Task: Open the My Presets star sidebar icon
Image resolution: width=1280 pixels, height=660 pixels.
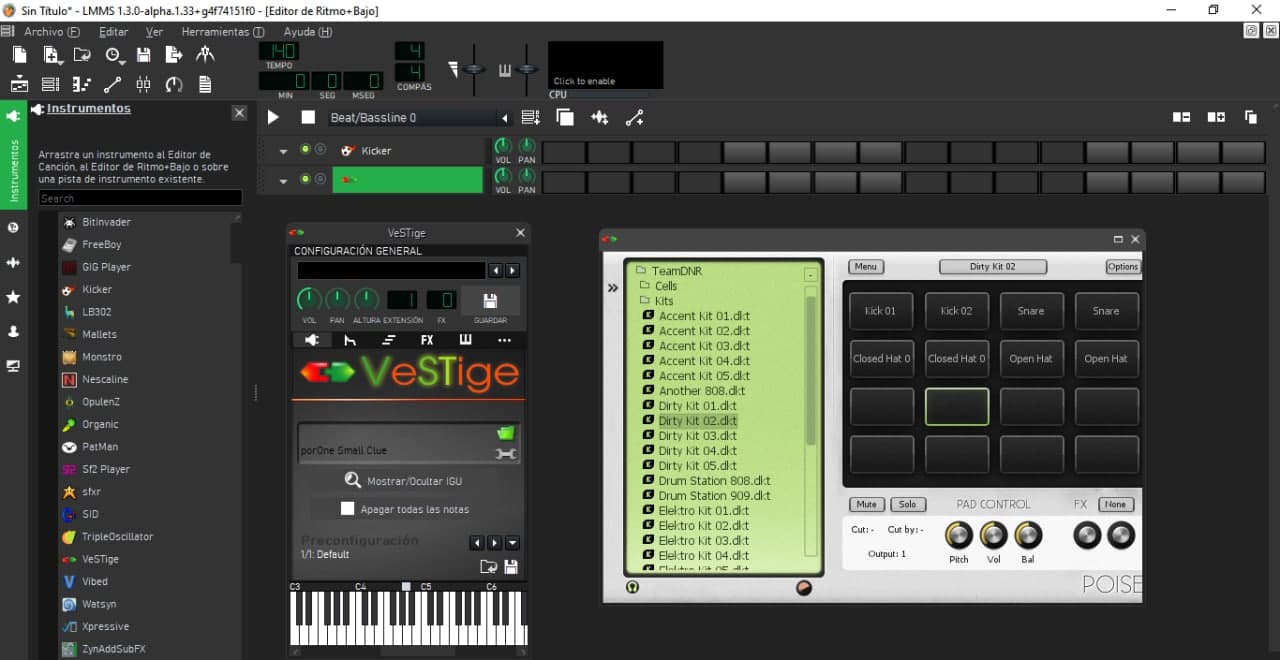Action: coord(13,297)
